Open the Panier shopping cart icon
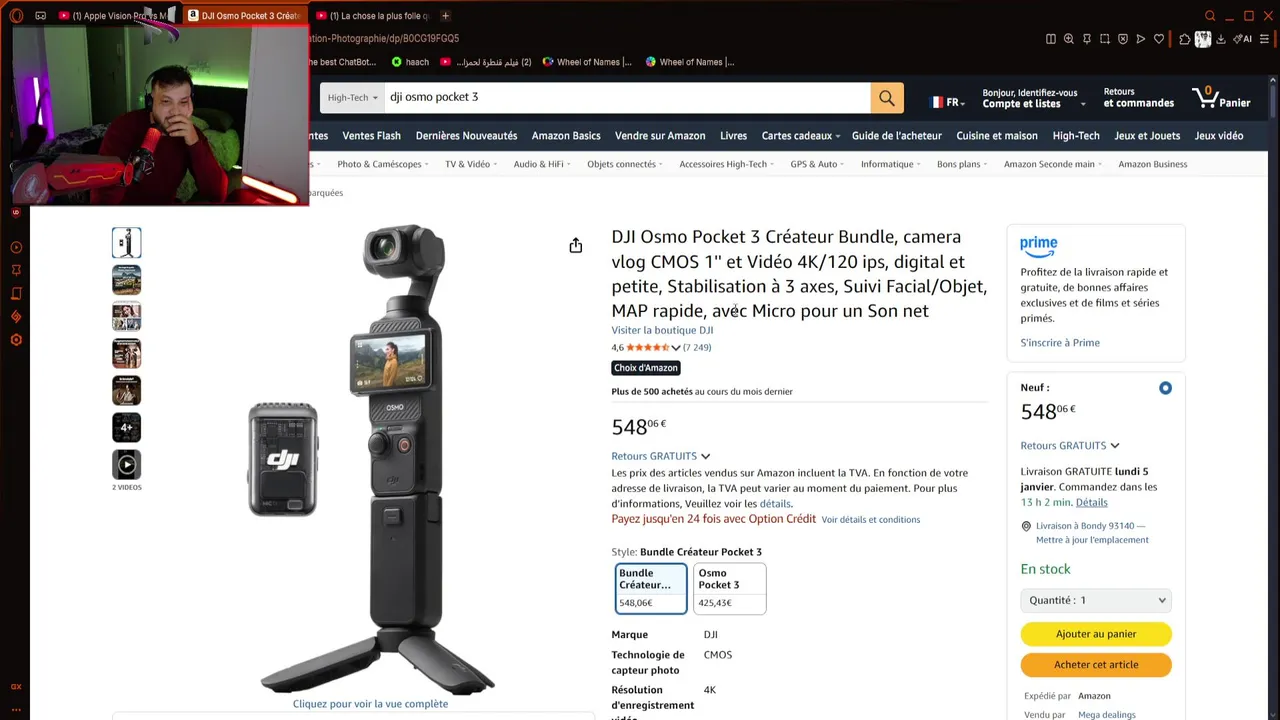The image size is (1280, 720). click(1221, 97)
